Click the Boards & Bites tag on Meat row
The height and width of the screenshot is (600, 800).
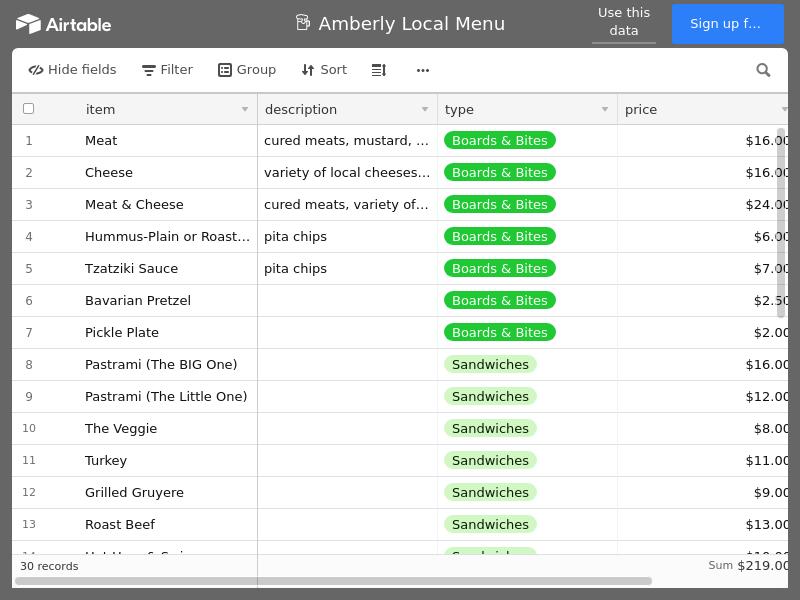(499, 141)
